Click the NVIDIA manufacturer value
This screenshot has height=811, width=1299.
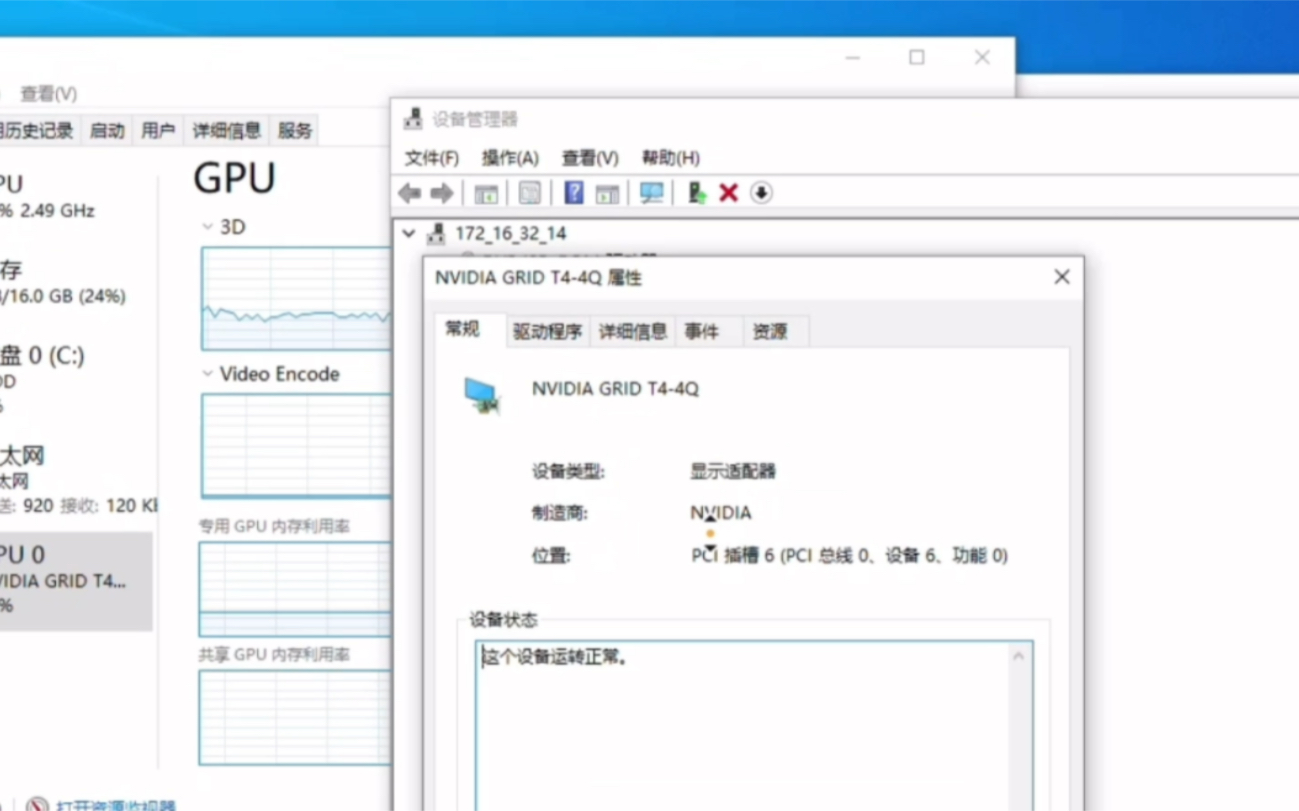721,513
